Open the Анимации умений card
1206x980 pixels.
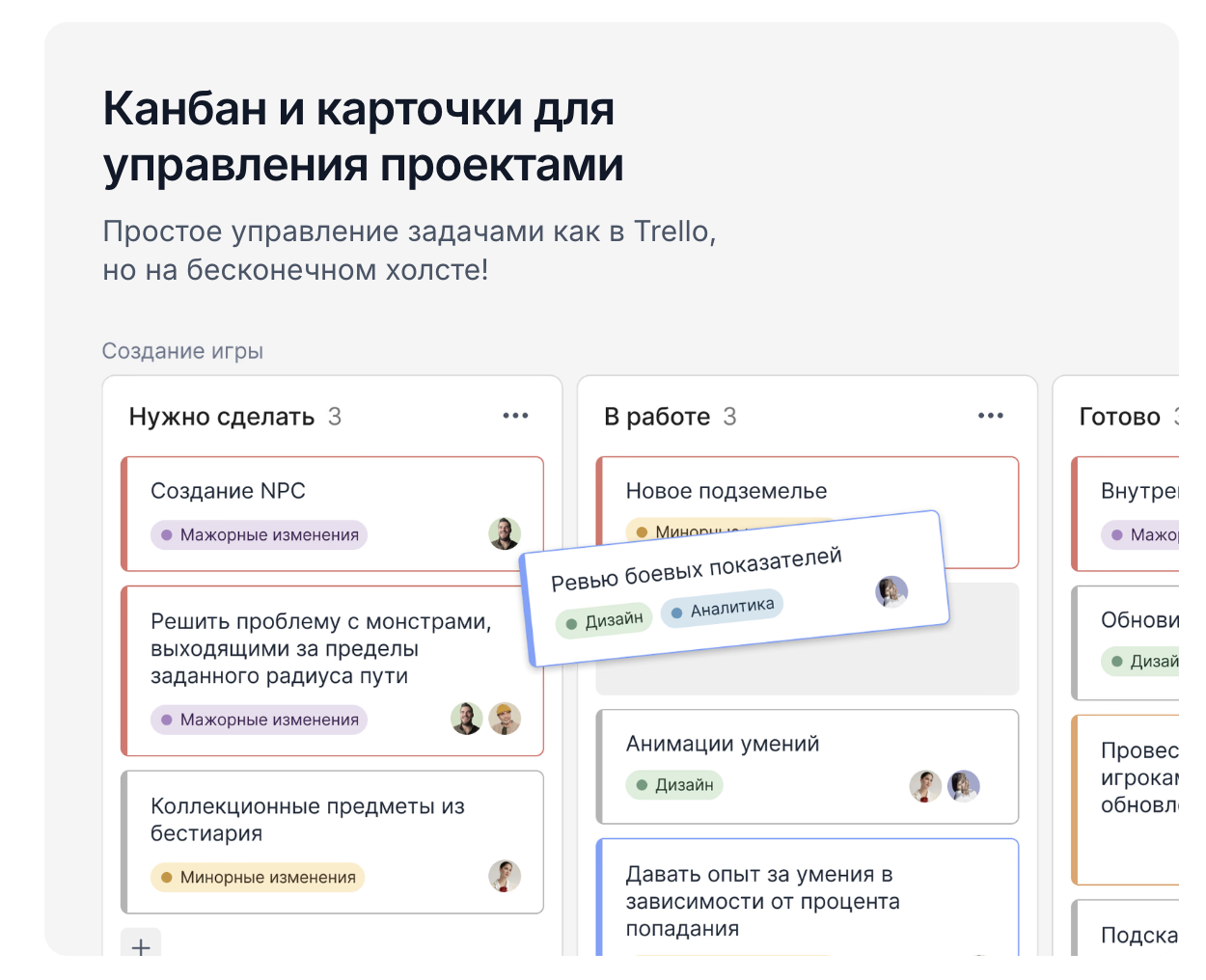(808, 767)
